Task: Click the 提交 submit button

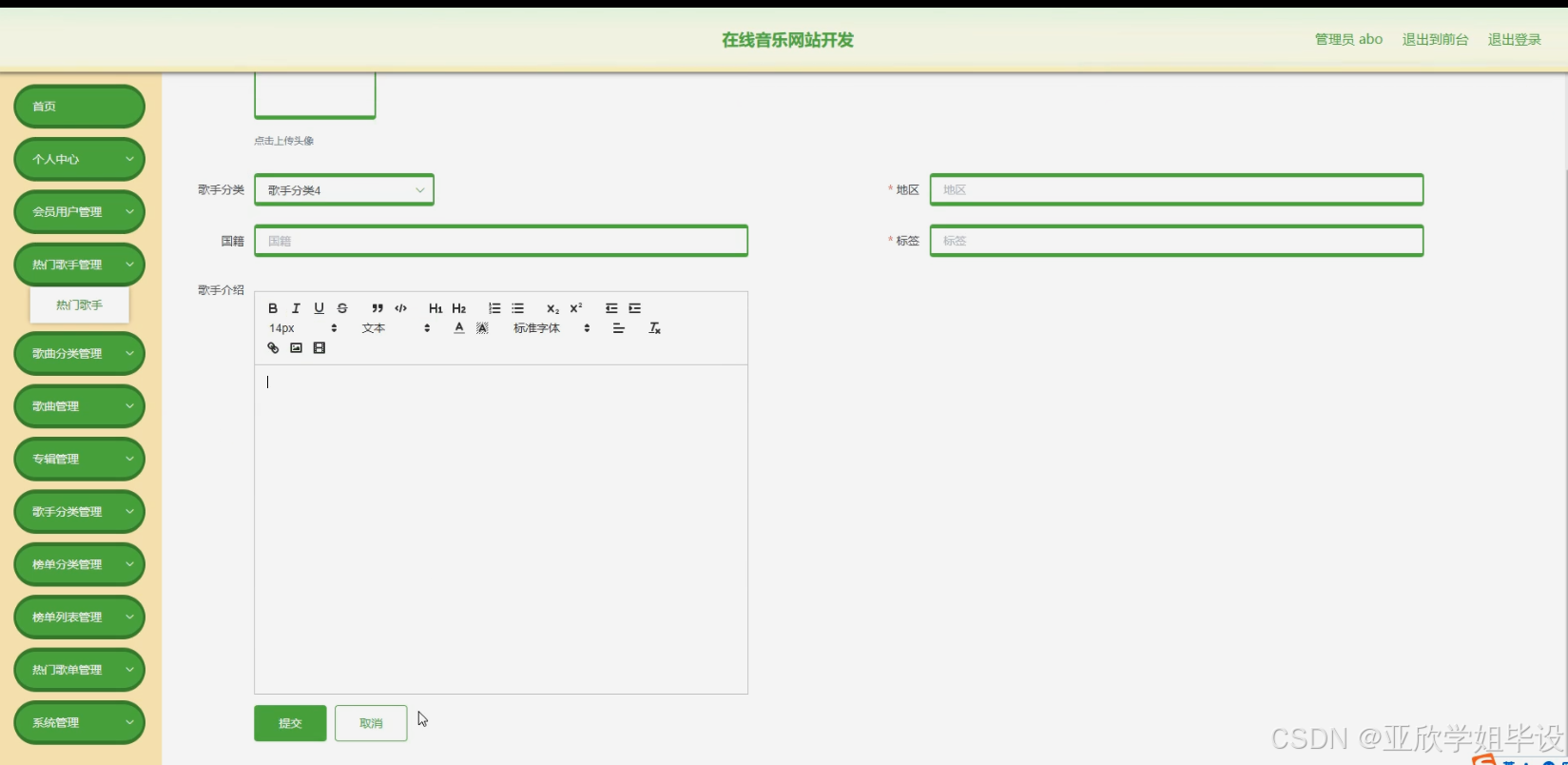Action: pyautogui.click(x=290, y=723)
